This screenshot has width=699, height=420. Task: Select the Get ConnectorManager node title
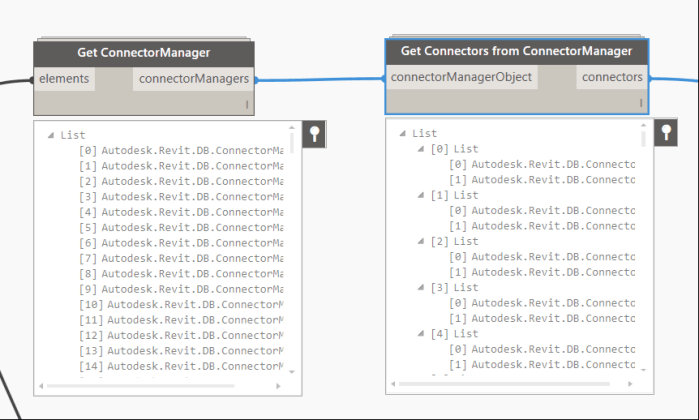click(x=143, y=53)
